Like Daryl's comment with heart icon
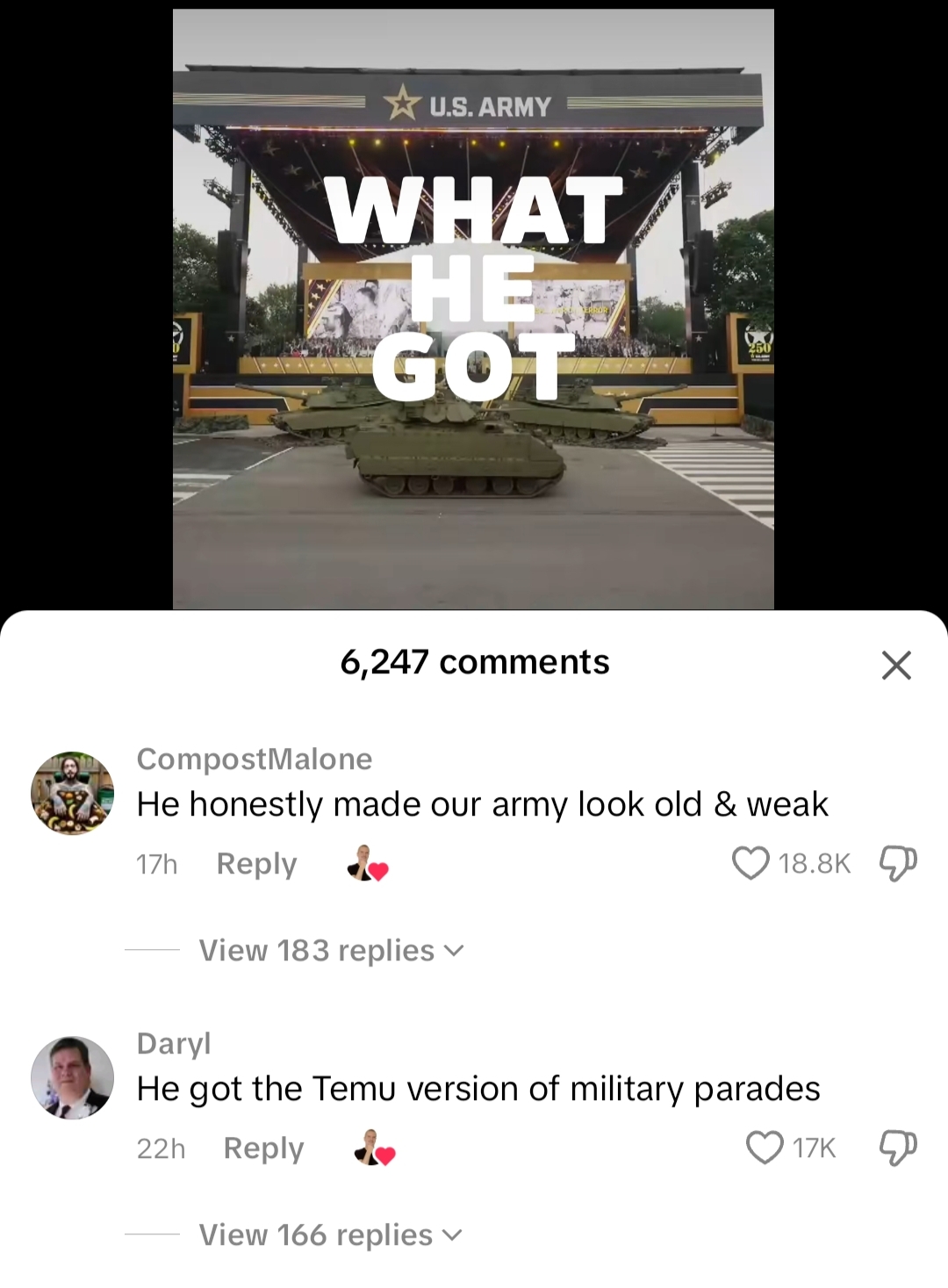Image resolution: width=948 pixels, height=1288 pixels. click(765, 1148)
